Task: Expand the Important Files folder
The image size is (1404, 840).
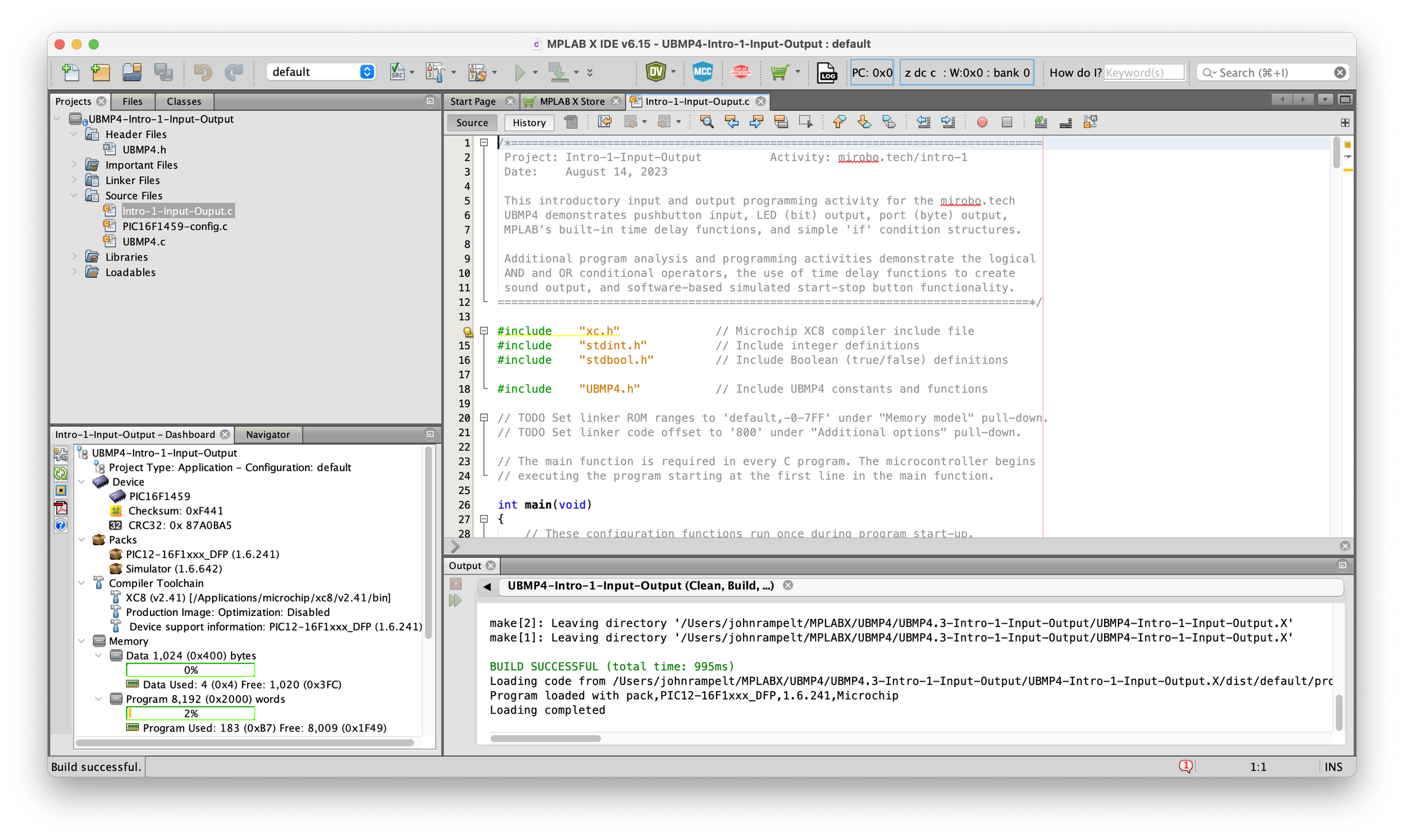Action: (74, 165)
